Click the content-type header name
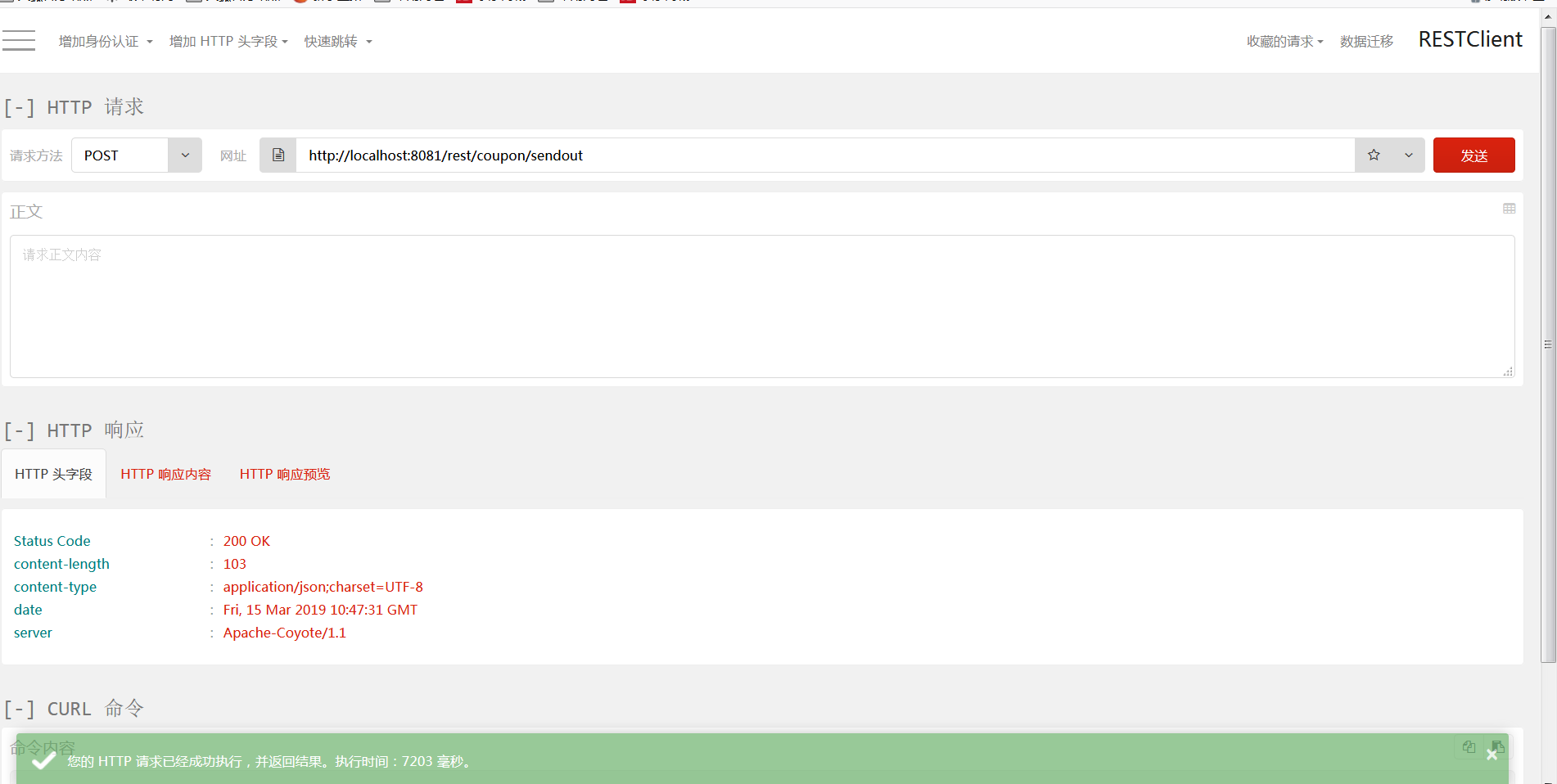 click(55, 587)
